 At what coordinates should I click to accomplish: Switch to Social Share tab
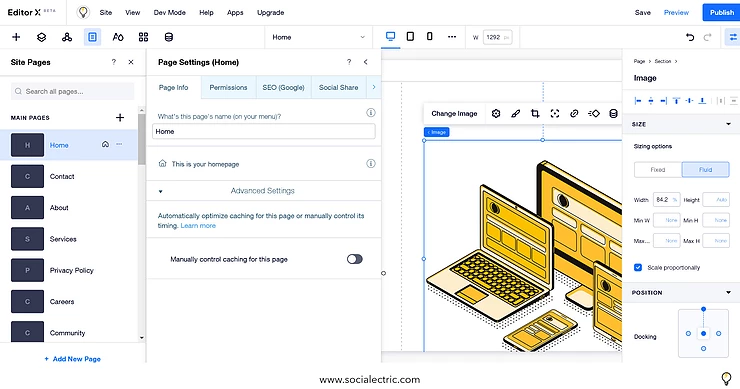(x=338, y=87)
